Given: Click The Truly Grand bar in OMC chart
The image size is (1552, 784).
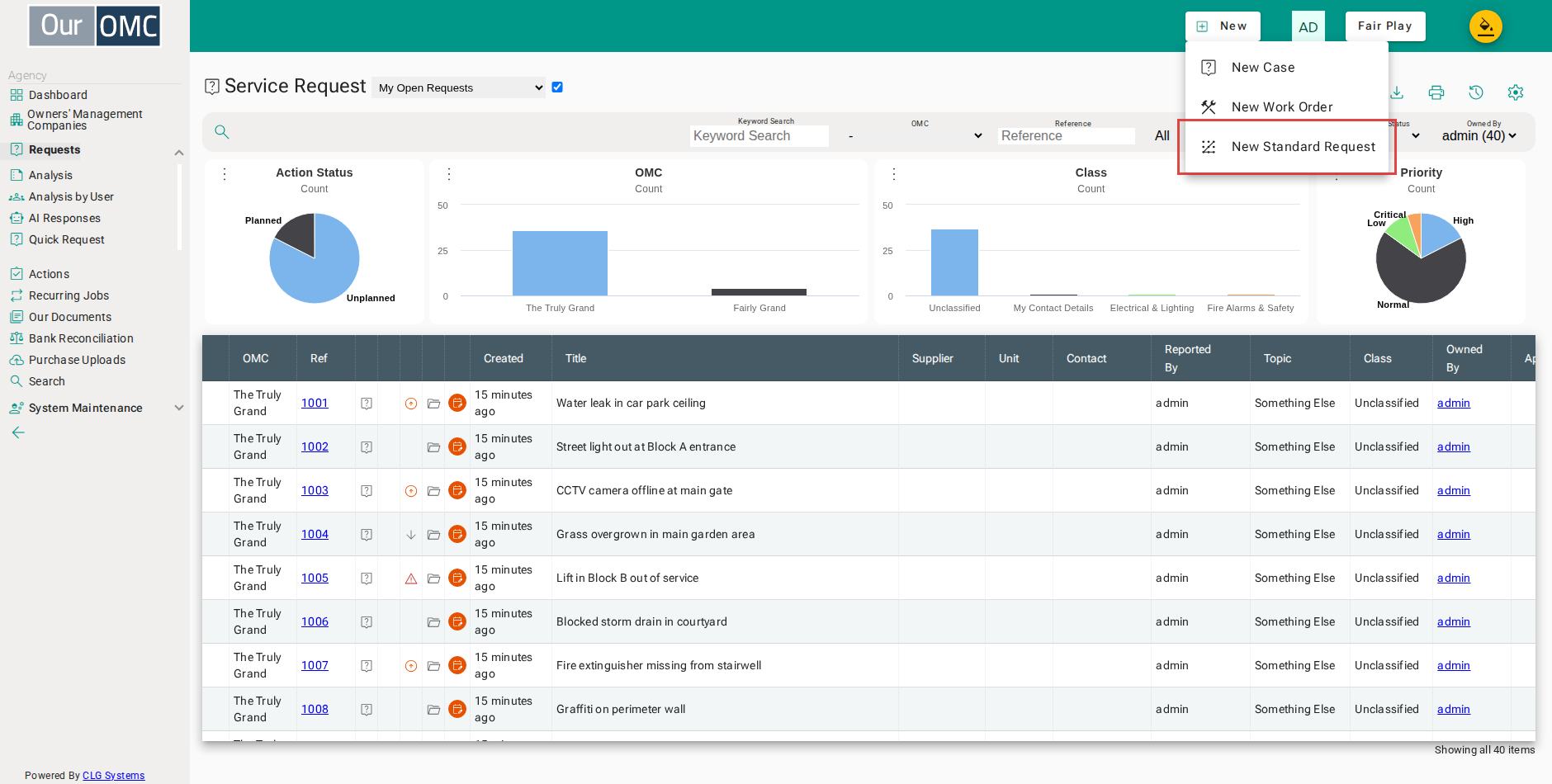Looking at the screenshot, I should click(560, 263).
